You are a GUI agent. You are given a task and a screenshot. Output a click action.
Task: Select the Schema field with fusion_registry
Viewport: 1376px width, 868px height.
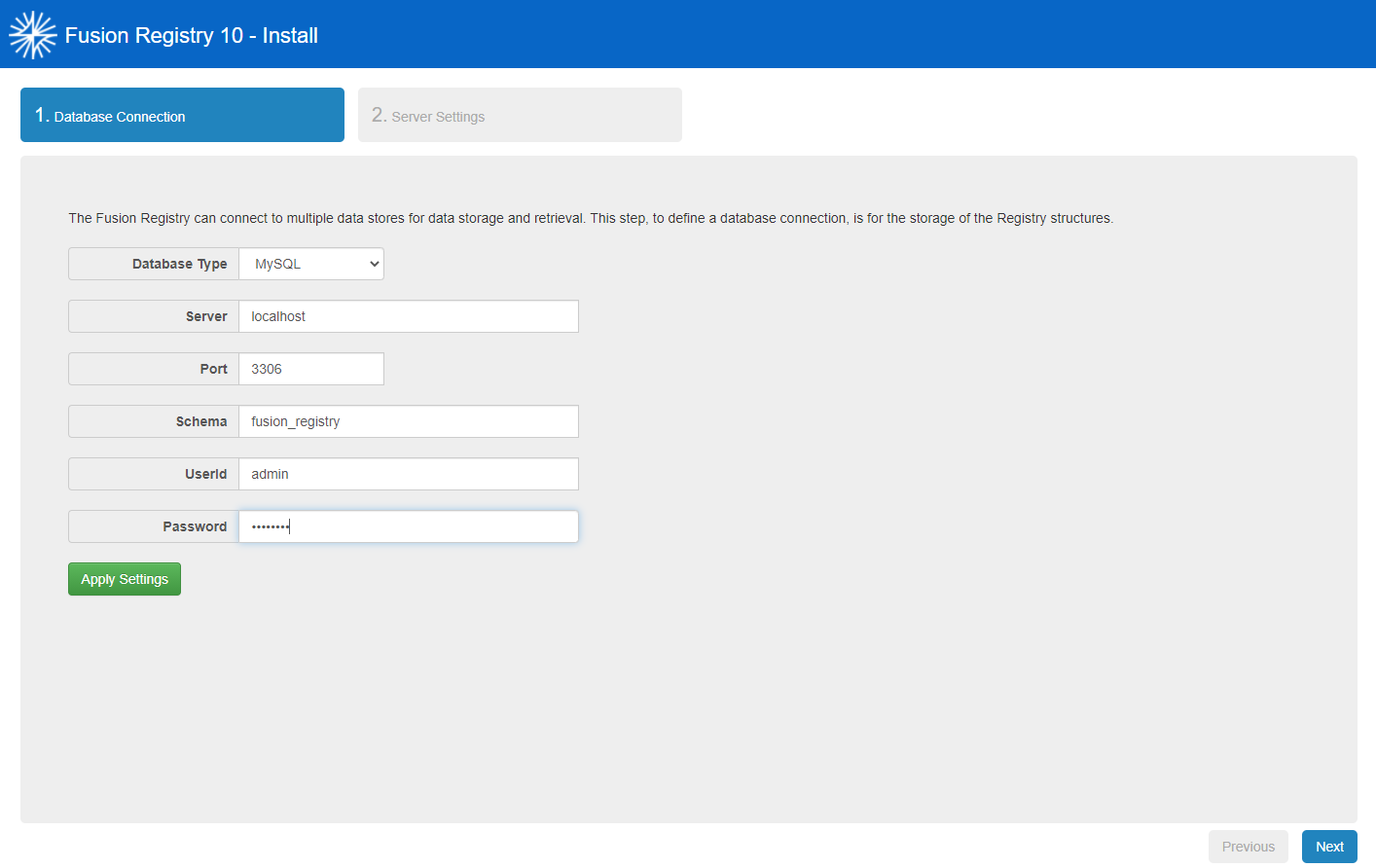(409, 421)
